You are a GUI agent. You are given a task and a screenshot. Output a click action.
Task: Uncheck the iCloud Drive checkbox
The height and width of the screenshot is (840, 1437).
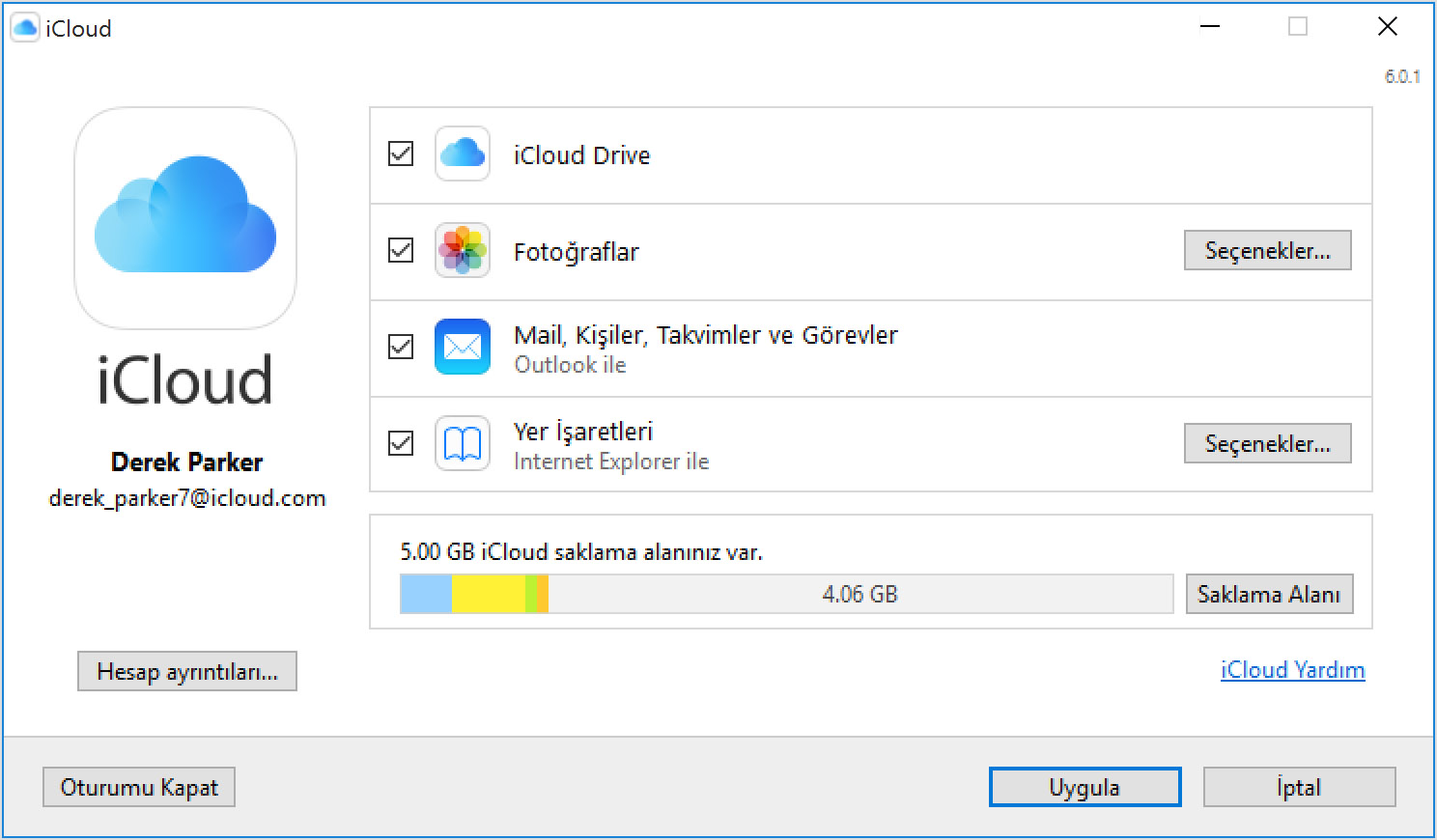pyautogui.click(x=401, y=154)
